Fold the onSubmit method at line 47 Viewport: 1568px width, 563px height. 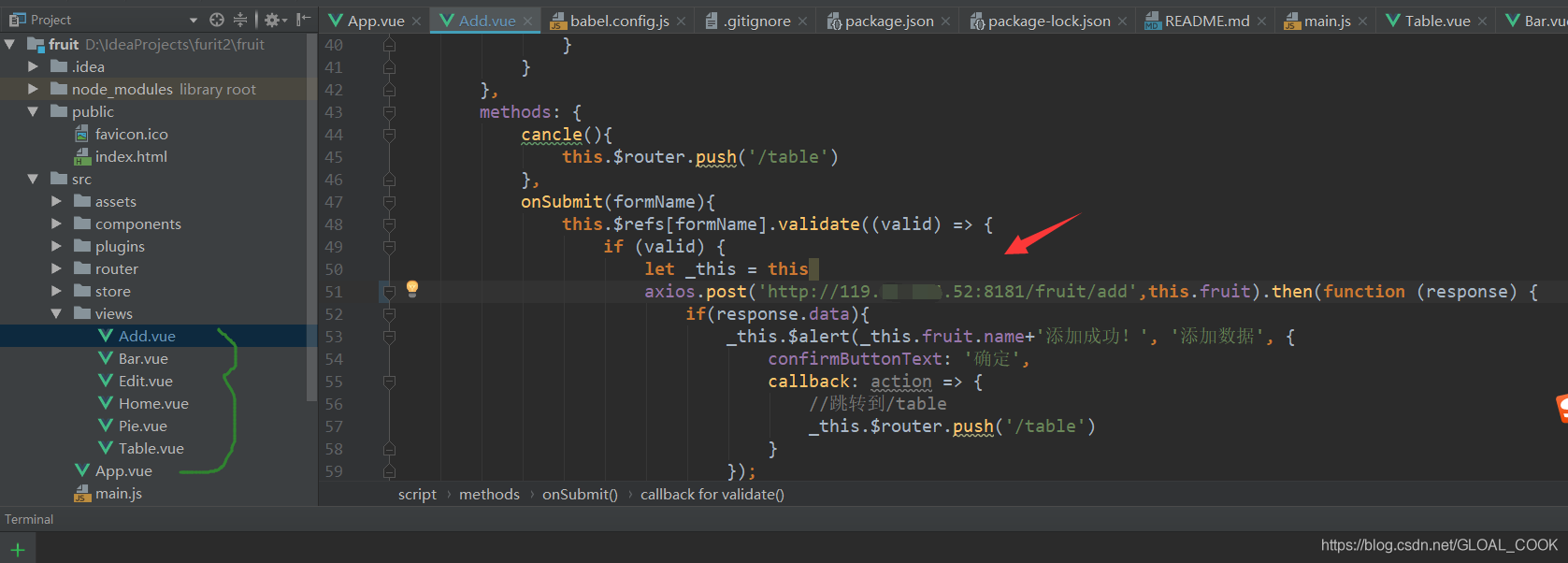point(389,202)
